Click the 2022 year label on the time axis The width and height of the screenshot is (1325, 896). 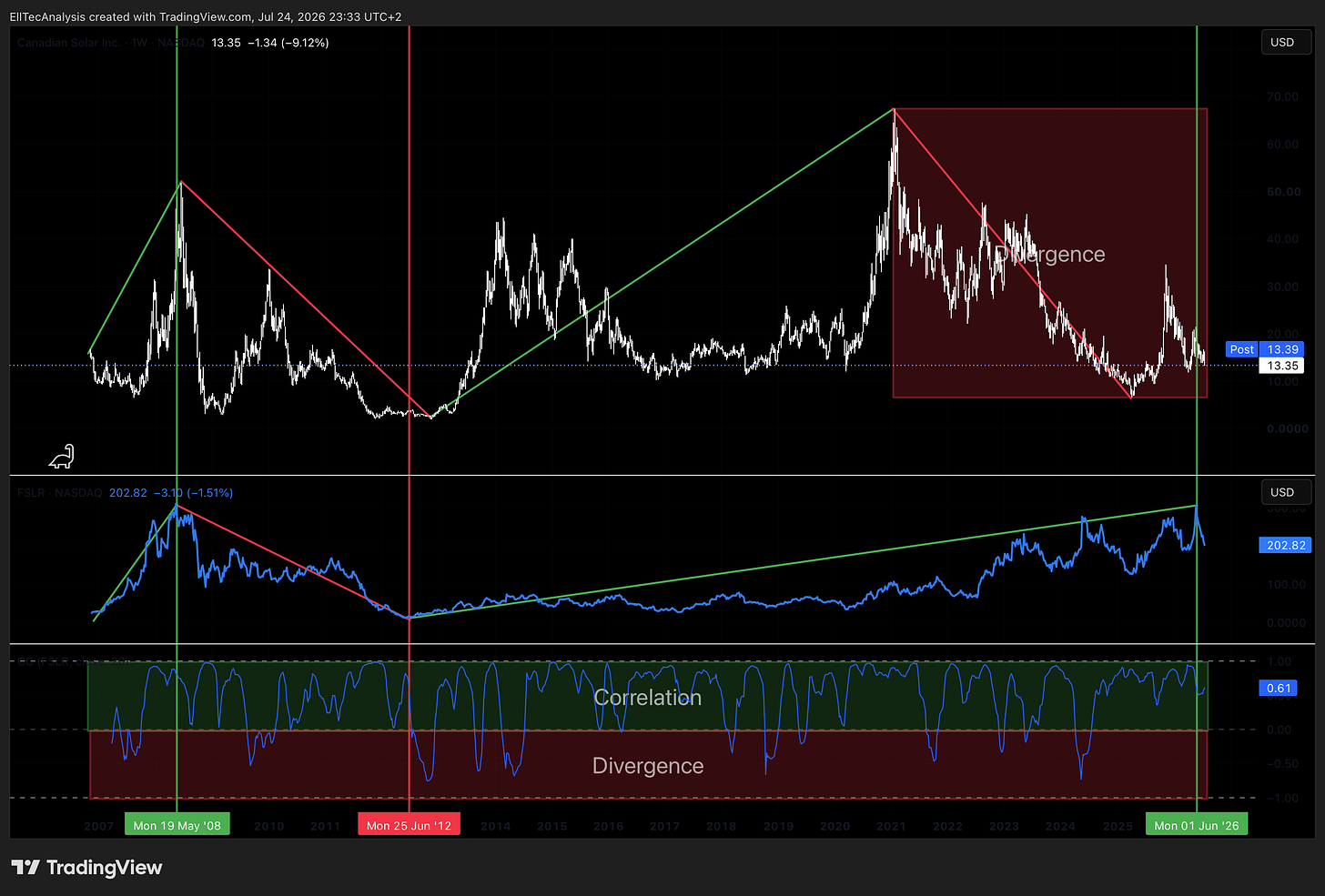click(x=948, y=826)
